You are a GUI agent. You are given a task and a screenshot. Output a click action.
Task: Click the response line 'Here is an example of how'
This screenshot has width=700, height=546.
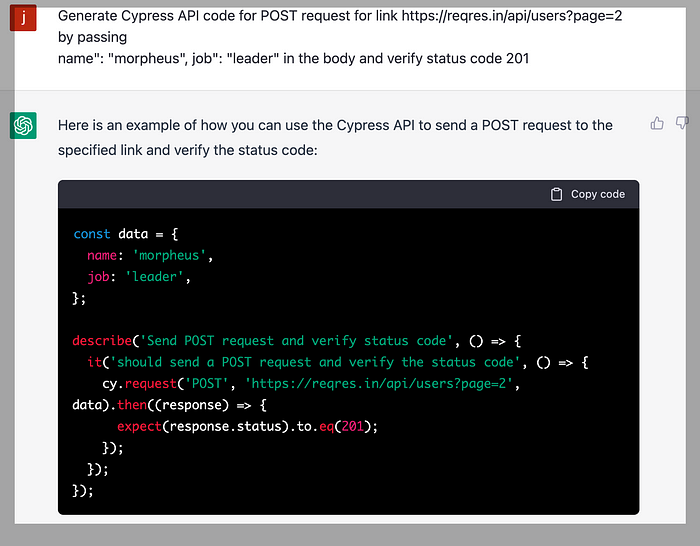(x=335, y=125)
